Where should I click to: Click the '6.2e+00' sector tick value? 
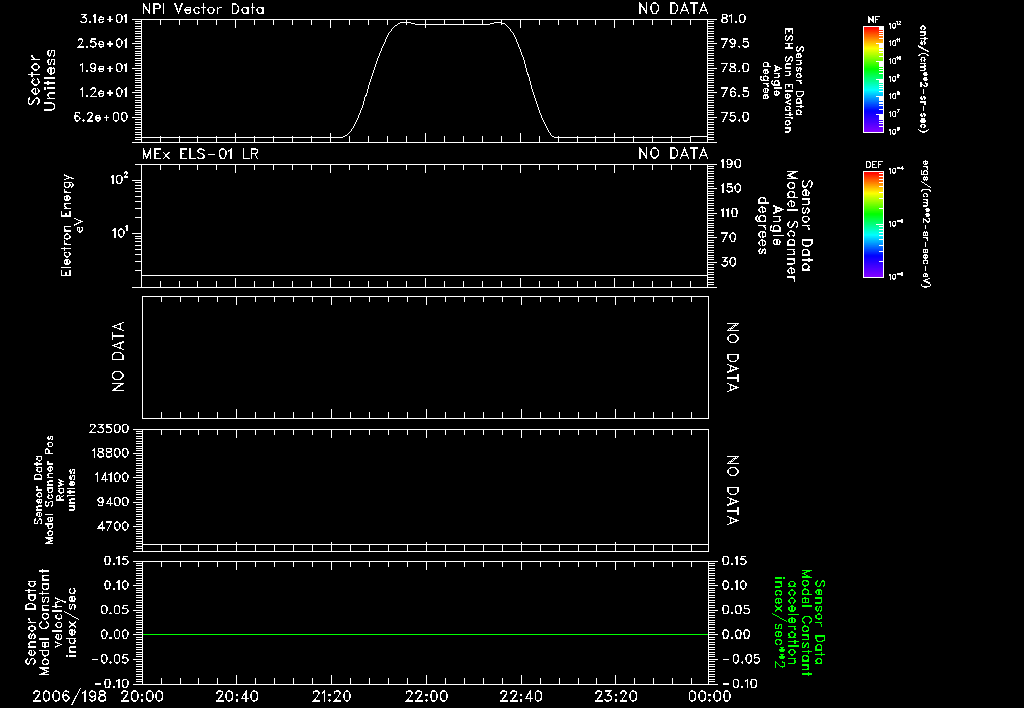(103, 118)
